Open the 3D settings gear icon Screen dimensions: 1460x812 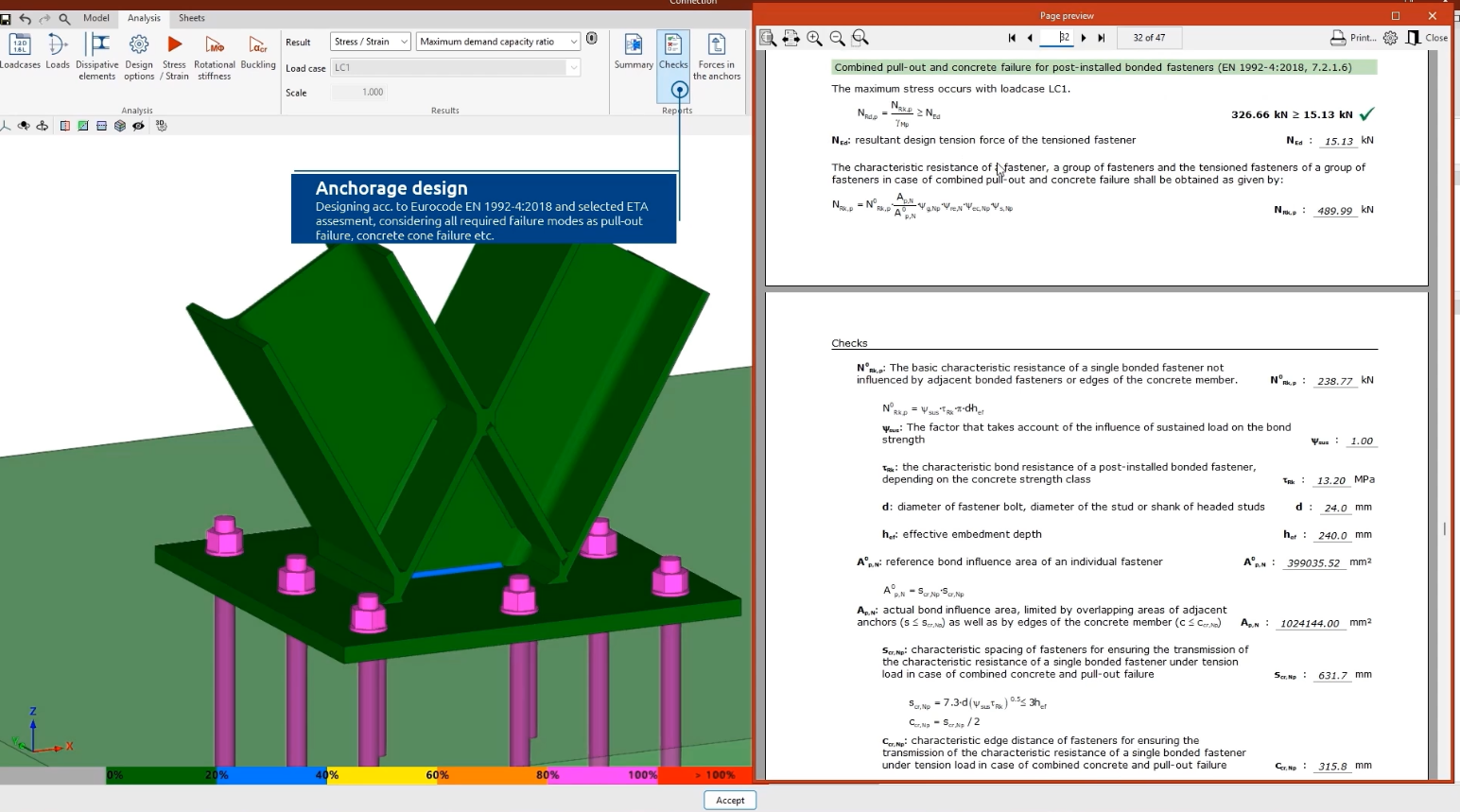[162, 125]
